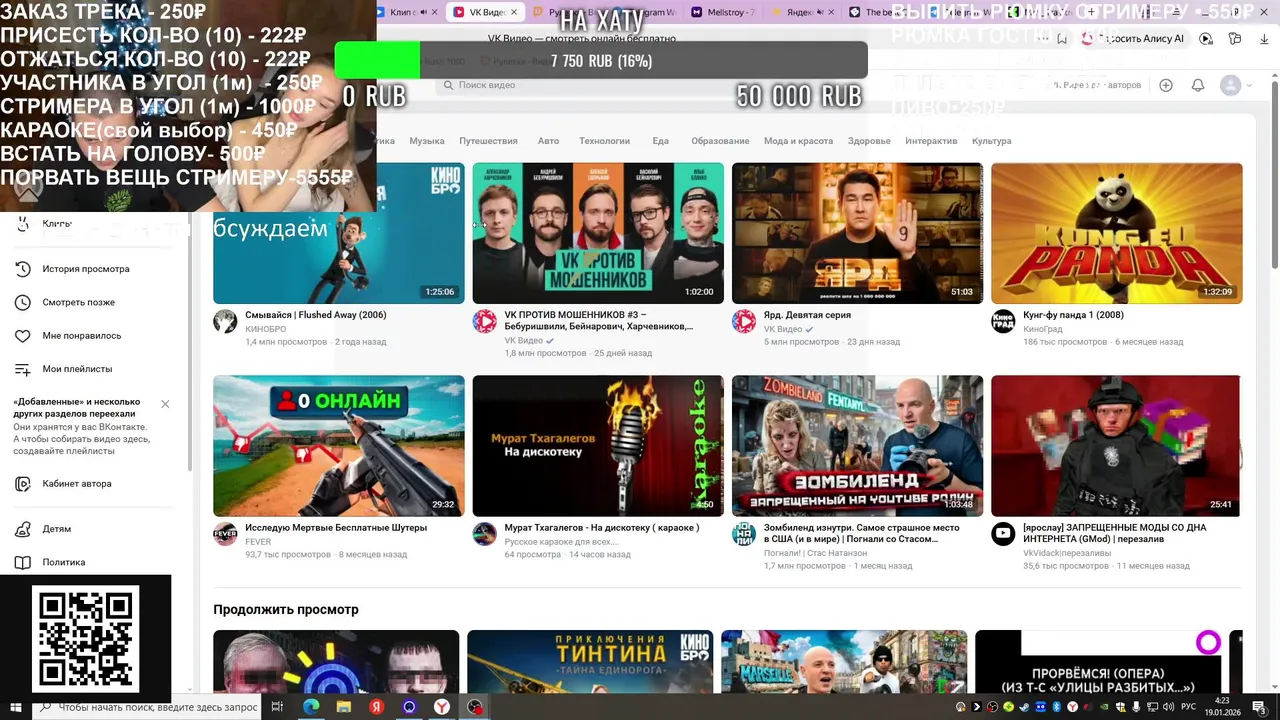
Task: Click the bookmark icon in the address bar
Action: [1061, 39]
